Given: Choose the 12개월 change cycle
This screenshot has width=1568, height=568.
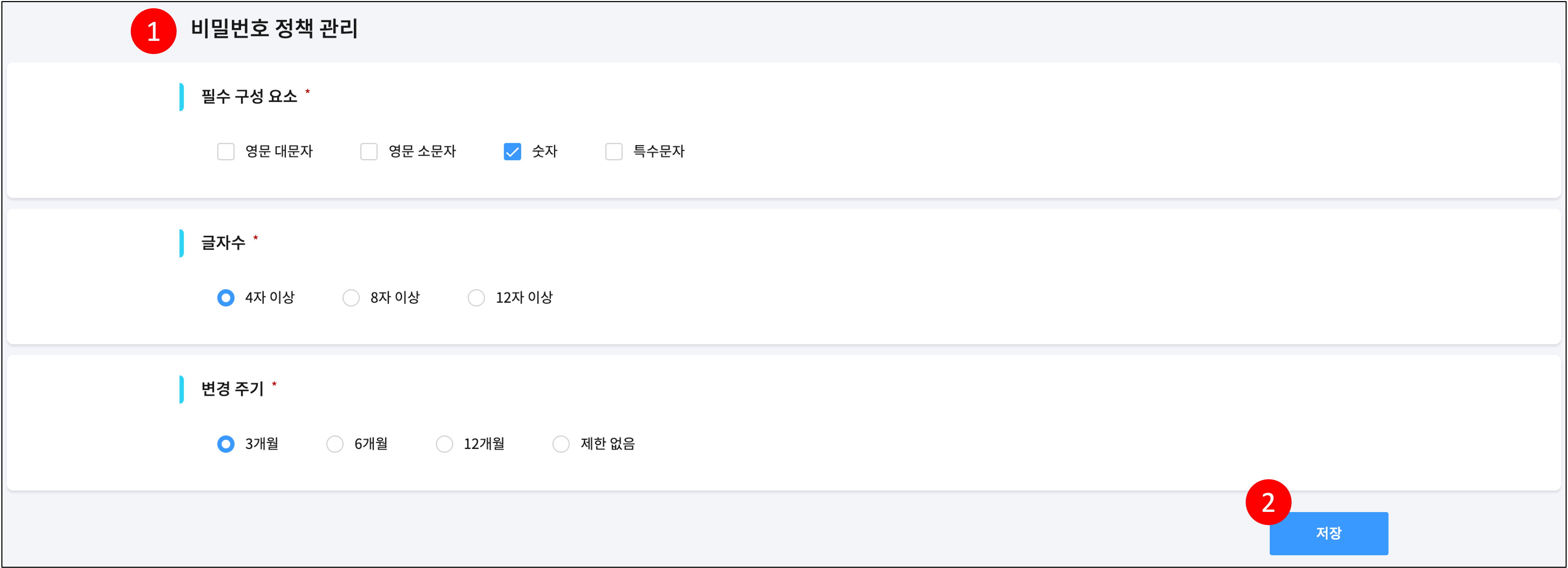Looking at the screenshot, I should pyautogui.click(x=444, y=444).
